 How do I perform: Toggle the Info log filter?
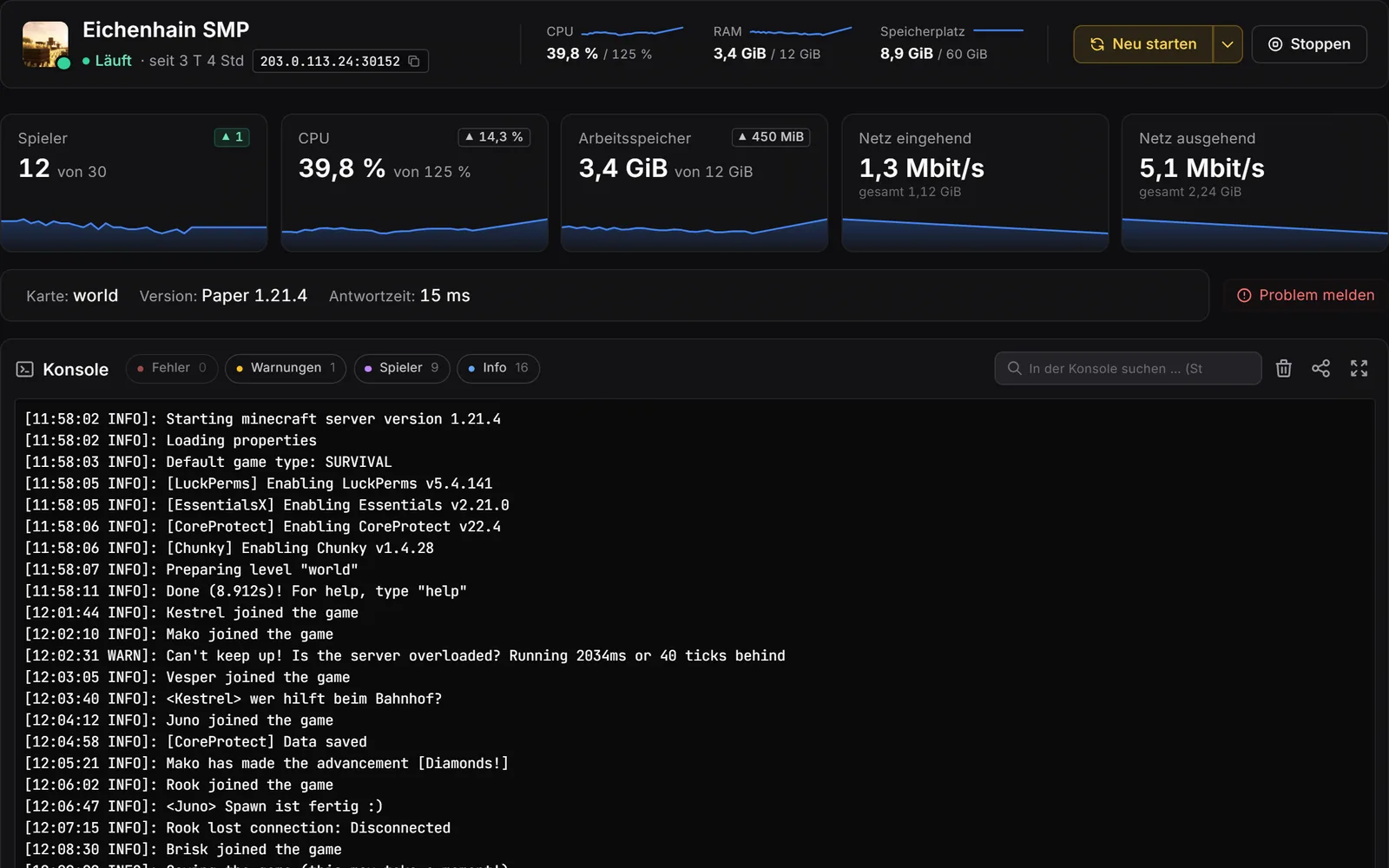tap(498, 368)
